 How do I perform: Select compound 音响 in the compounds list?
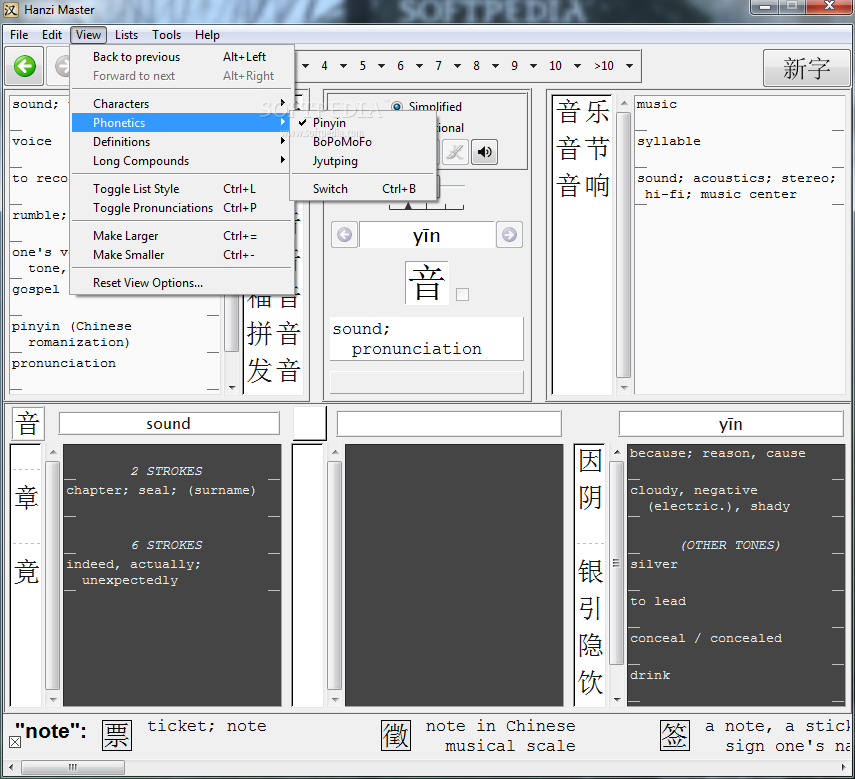pyautogui.click(x=582, y=186)
